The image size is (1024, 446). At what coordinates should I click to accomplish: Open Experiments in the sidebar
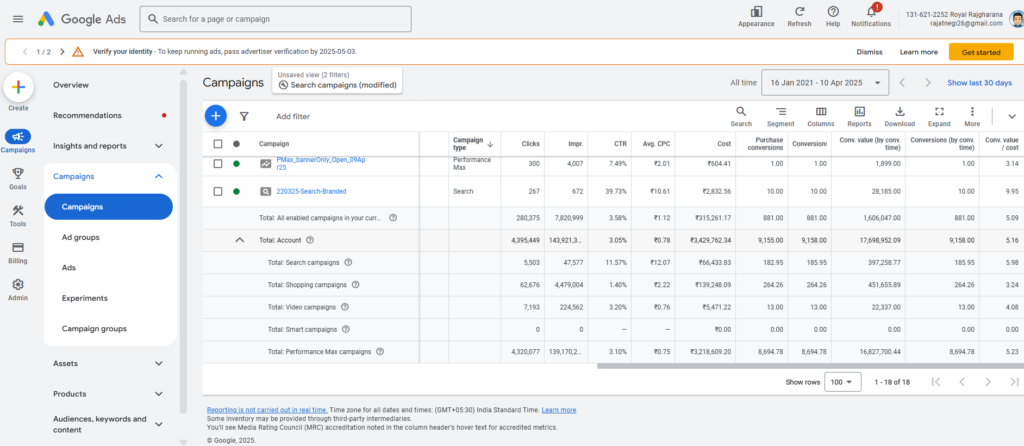point(84,298)
